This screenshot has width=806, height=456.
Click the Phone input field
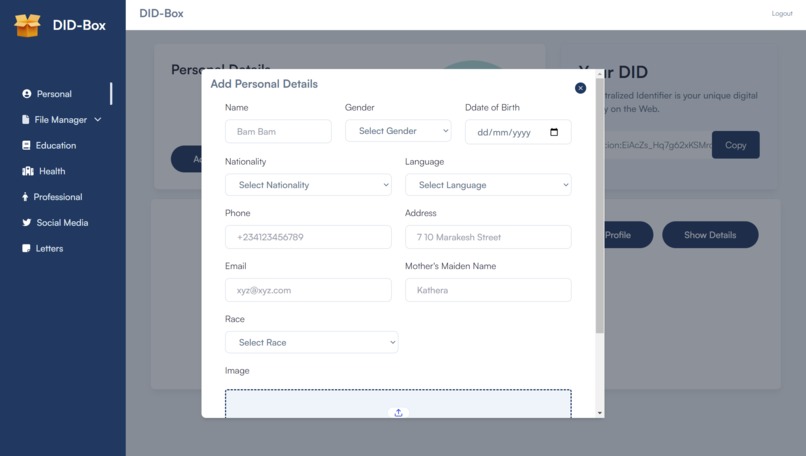pos(308,237)
